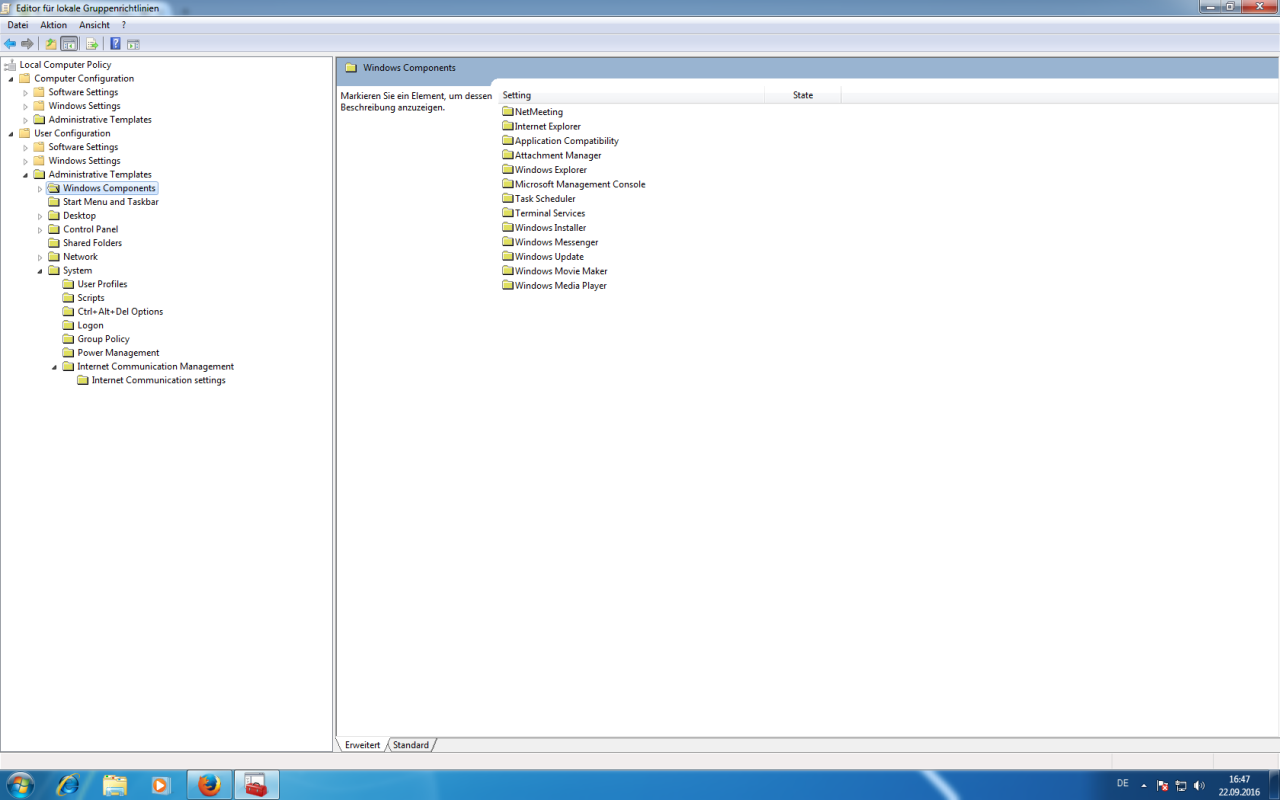Click the DE language indicator in the taskbar
1280x800 pixels.
tap(1123, 783)
